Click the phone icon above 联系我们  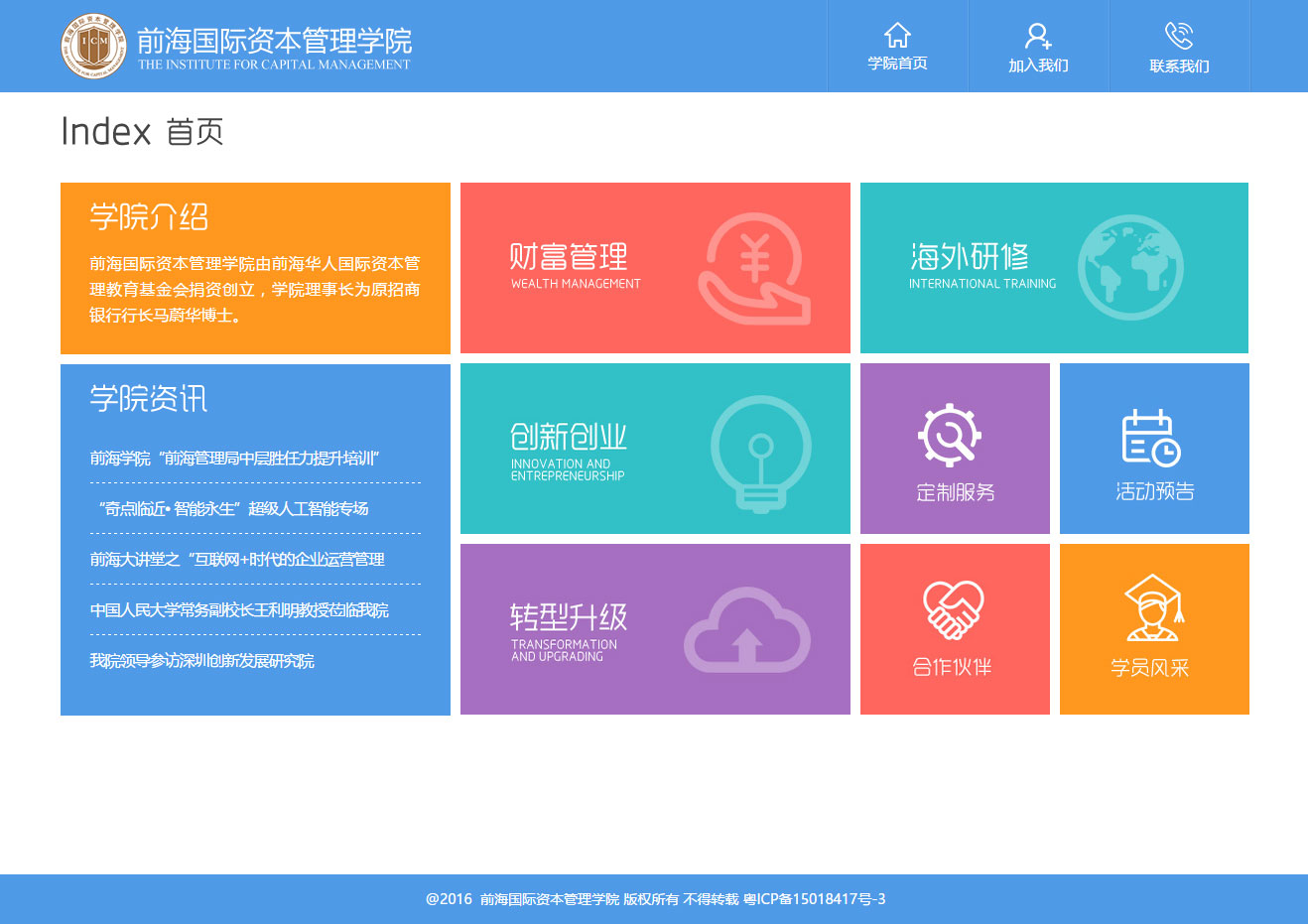(x=1180, y=35)
